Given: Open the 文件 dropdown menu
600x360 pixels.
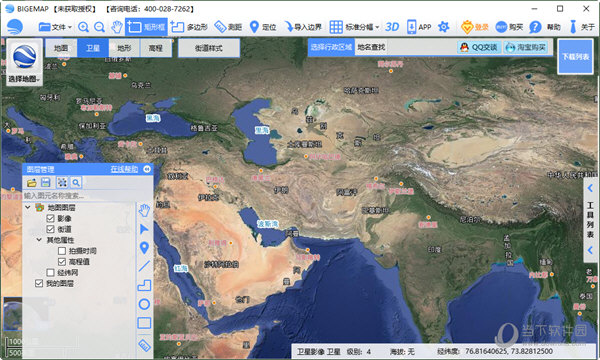Looking at the screenshot, I should click(55, 27).
